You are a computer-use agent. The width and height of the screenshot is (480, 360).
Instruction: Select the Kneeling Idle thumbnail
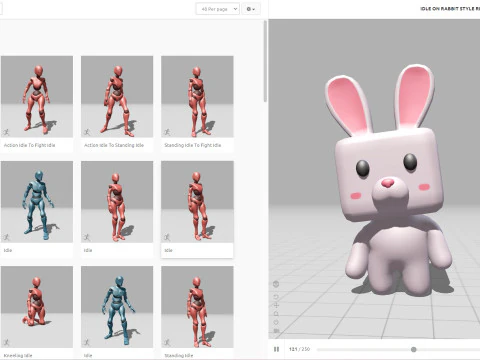(37, 307)
